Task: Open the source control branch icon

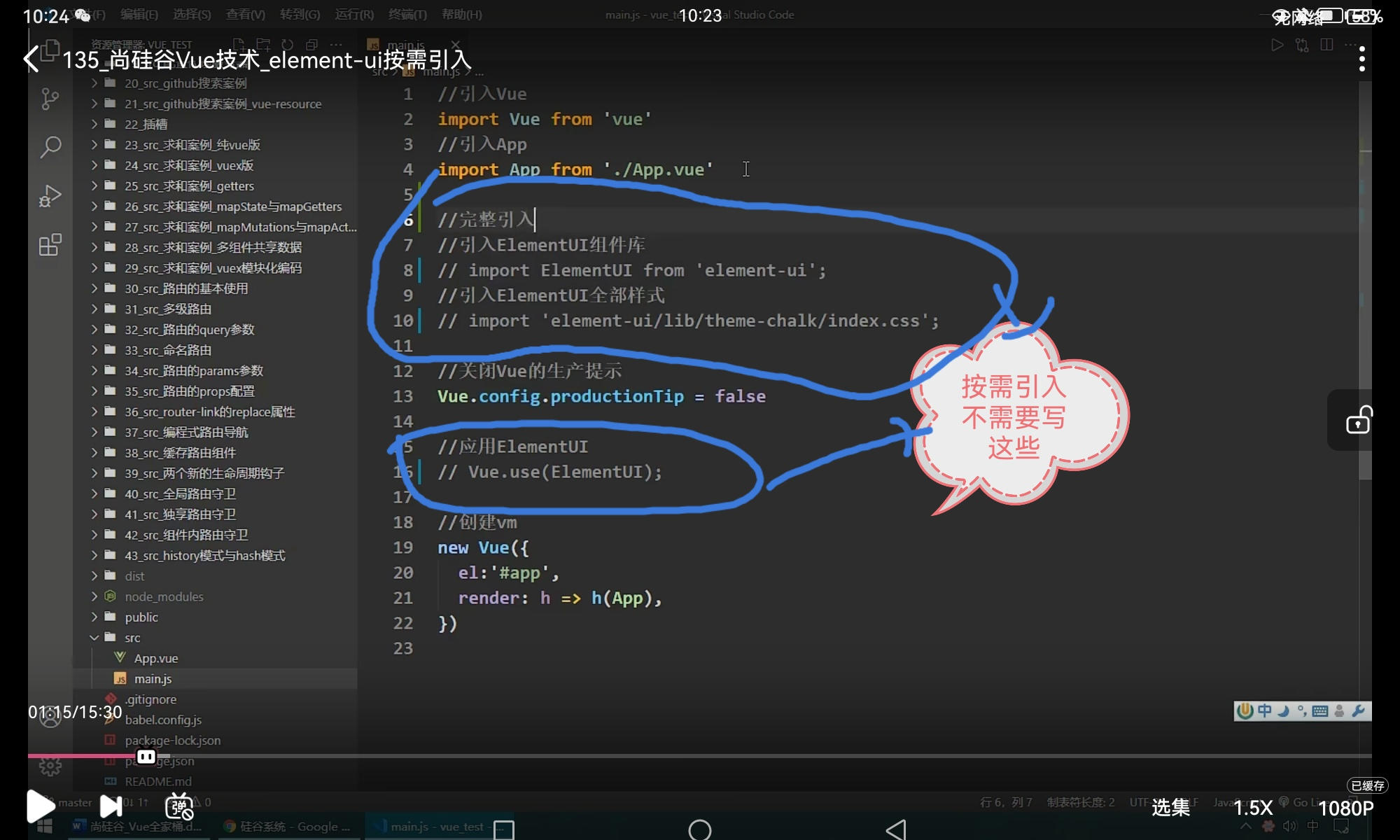Action: point(50,99)
